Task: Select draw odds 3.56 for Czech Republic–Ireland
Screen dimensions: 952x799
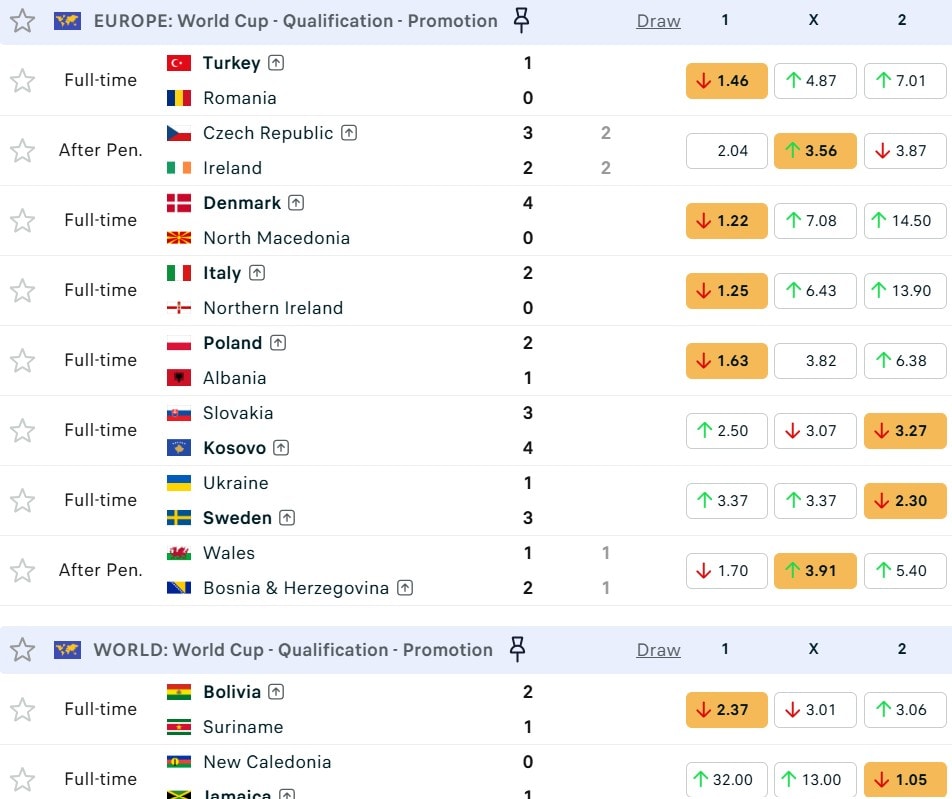Action: click(x=814, y=151)
